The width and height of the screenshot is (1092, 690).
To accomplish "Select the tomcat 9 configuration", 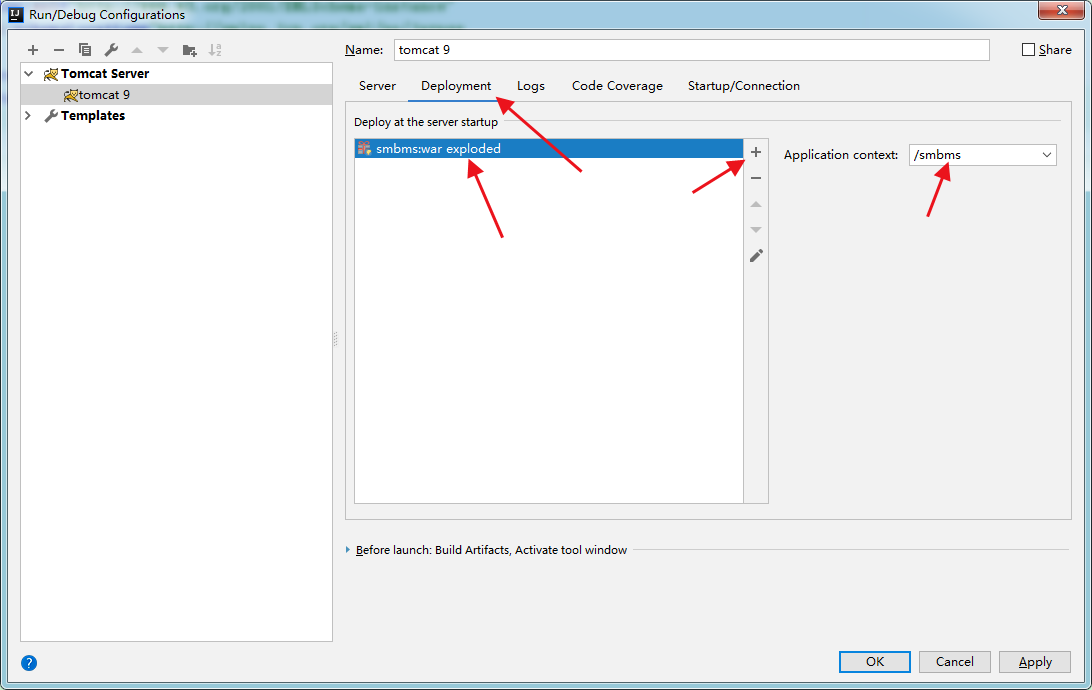I will click(x=176, y=95).
